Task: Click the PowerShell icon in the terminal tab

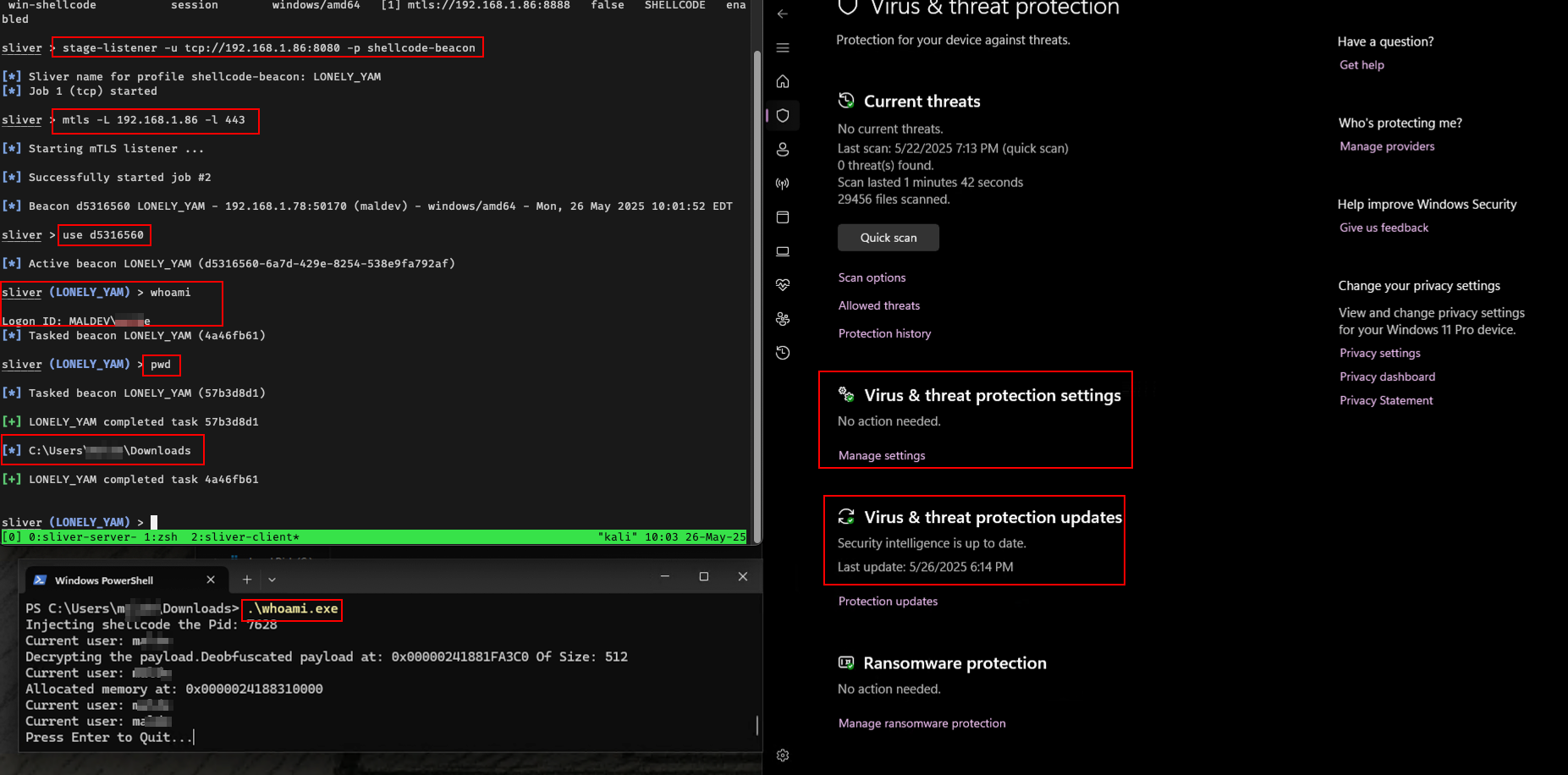Action: [x=40, y=580]
